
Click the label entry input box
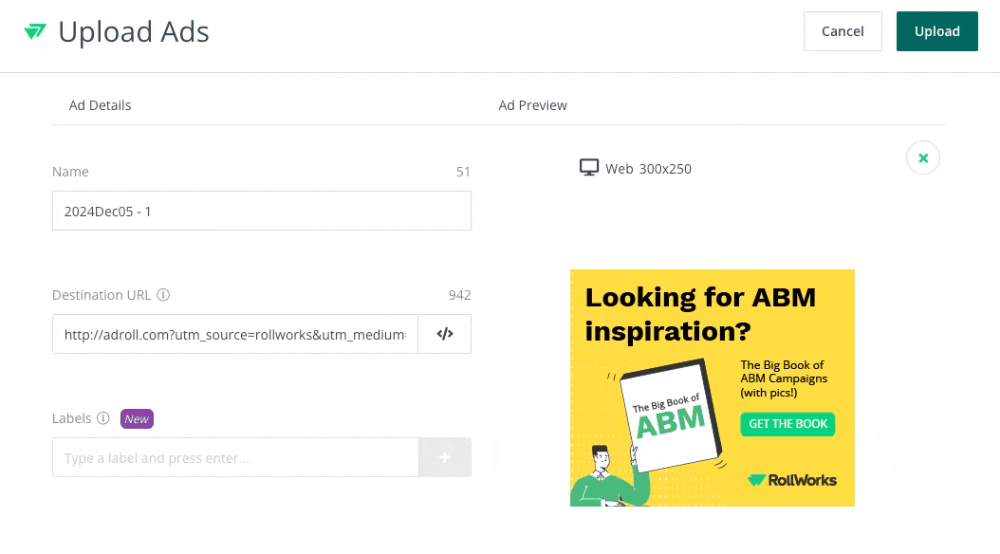[235, 458]
